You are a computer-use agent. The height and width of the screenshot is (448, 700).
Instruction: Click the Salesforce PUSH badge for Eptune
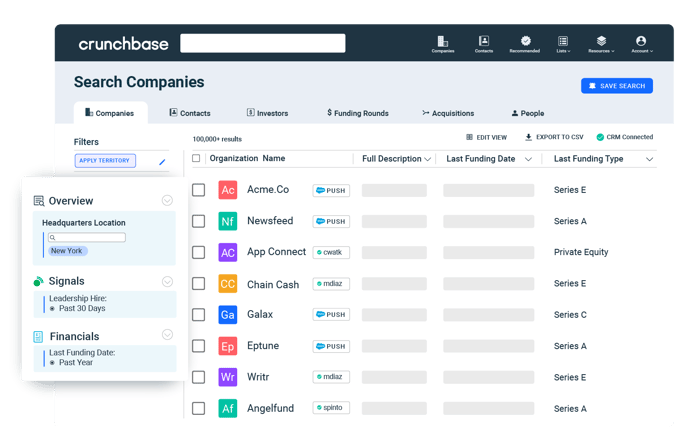pyautogui.click(x=331, y=346)
